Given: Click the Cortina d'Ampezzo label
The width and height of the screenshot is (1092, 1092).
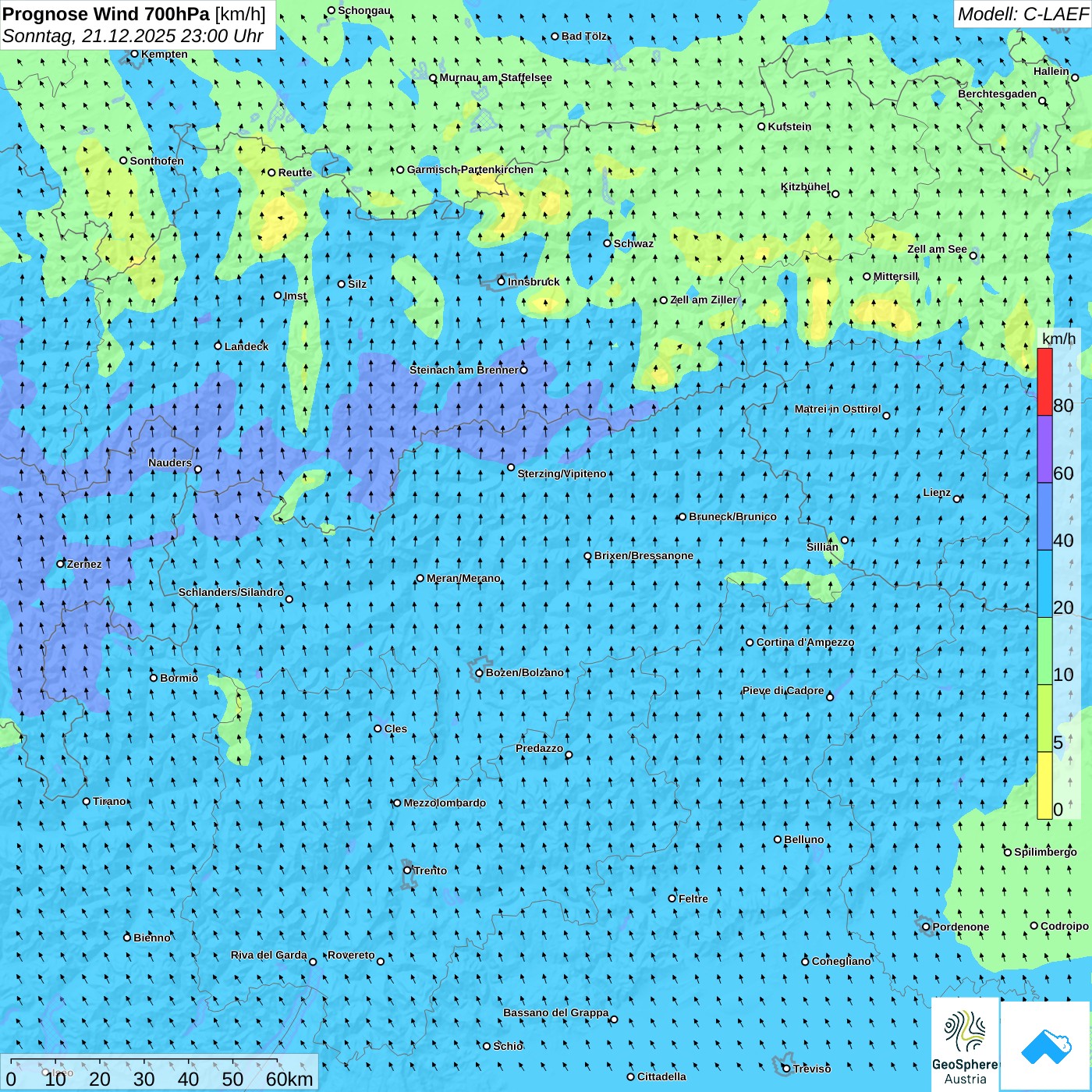Looking at the screenshot, I should (x=806, y=642).
